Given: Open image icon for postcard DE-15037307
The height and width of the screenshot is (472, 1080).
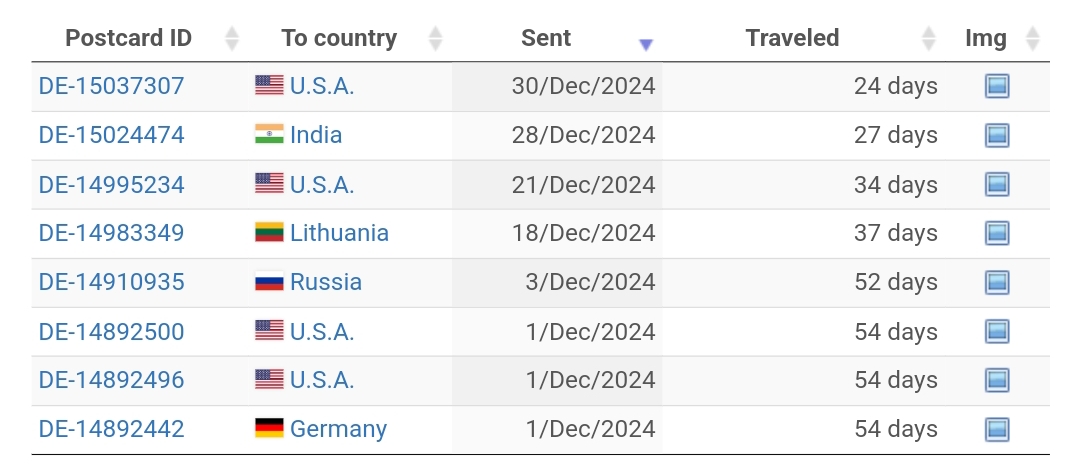Looking at the screenshot, I should [996, 86].
